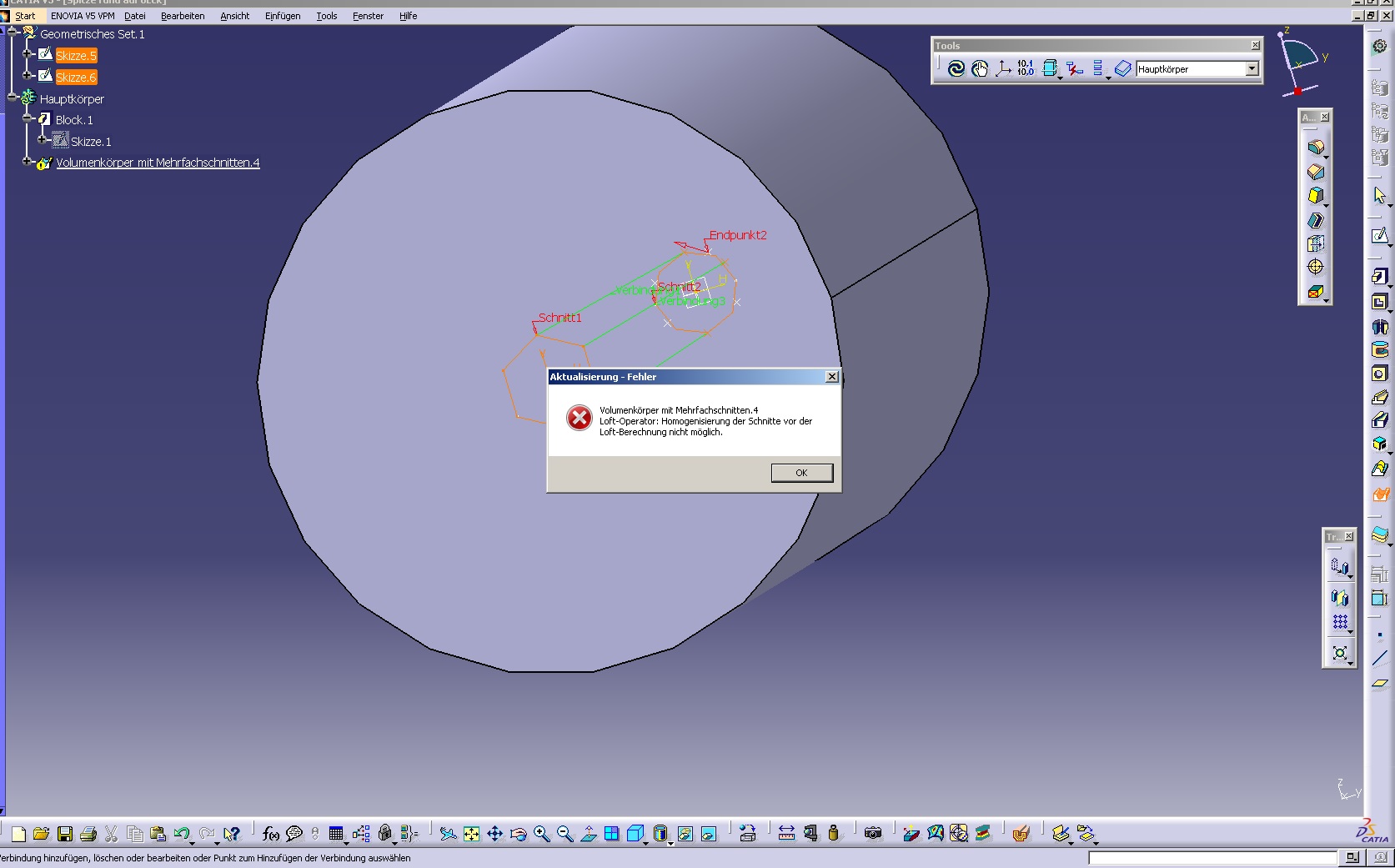Click the Draft Angle icon in floating toolbar
1395x868 pixels.
tap(1316, 196)
